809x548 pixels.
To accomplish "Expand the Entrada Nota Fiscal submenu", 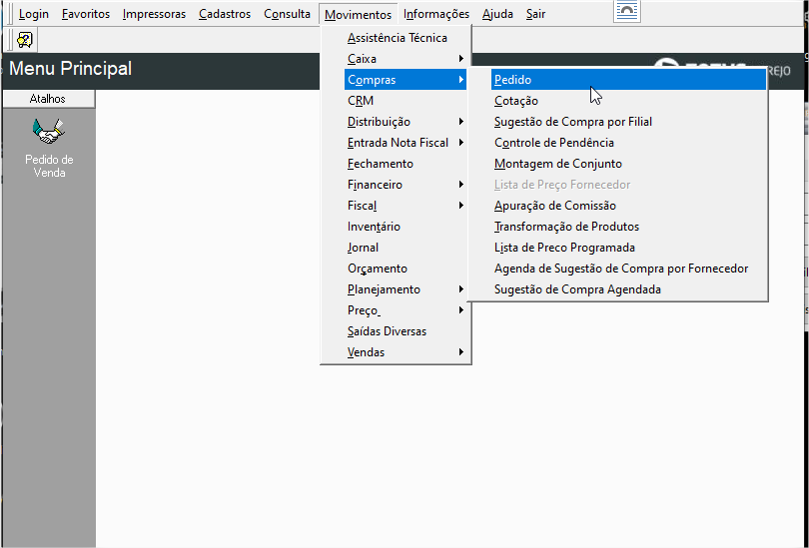I will (396, 142).
